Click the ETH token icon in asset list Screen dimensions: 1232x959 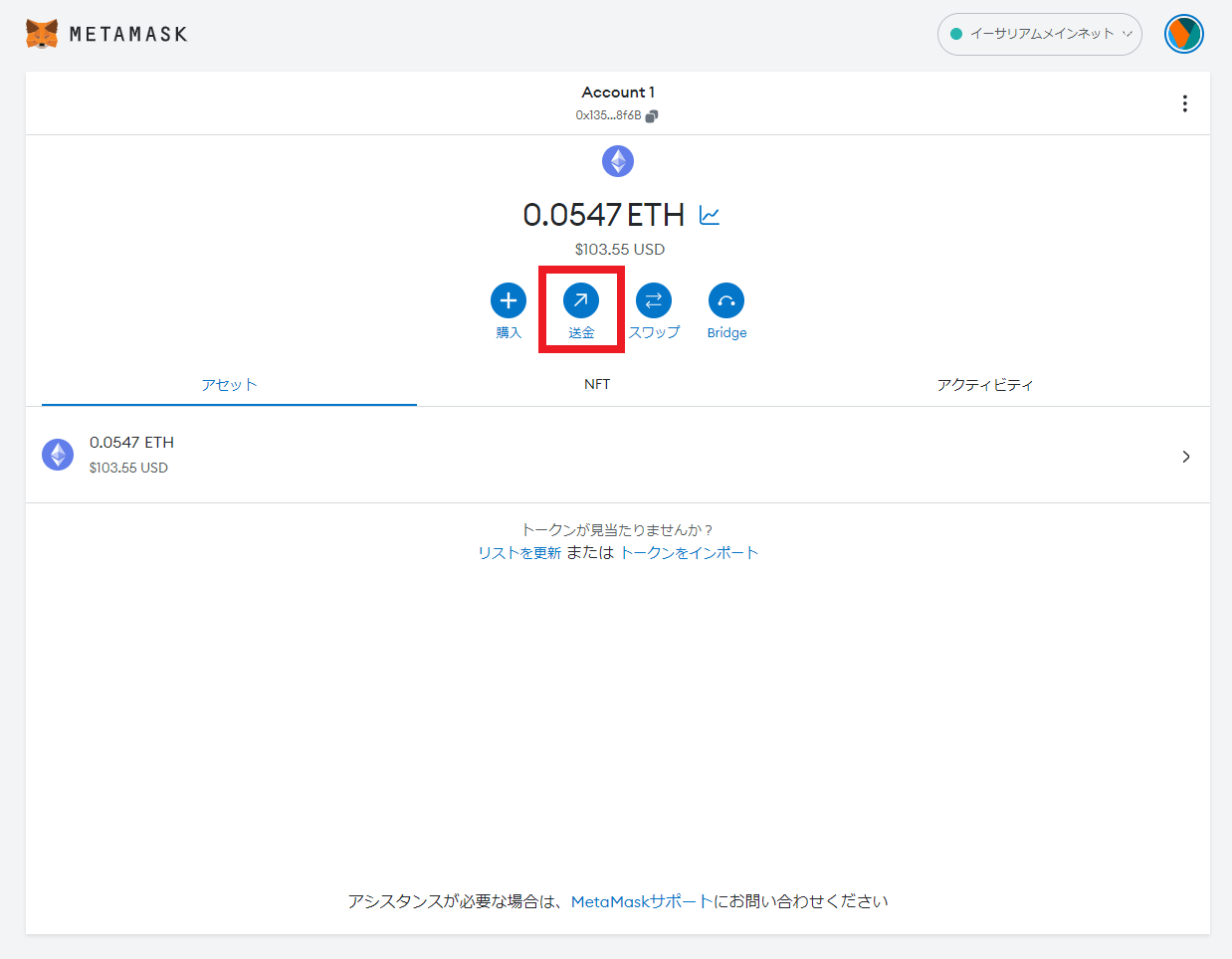[x=58, y=455]
